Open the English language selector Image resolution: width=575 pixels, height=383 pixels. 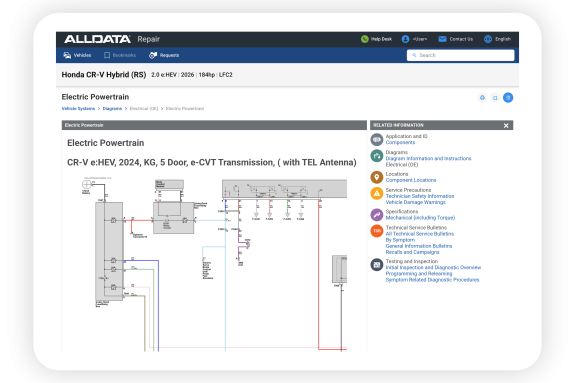click(x=497, y=39)
